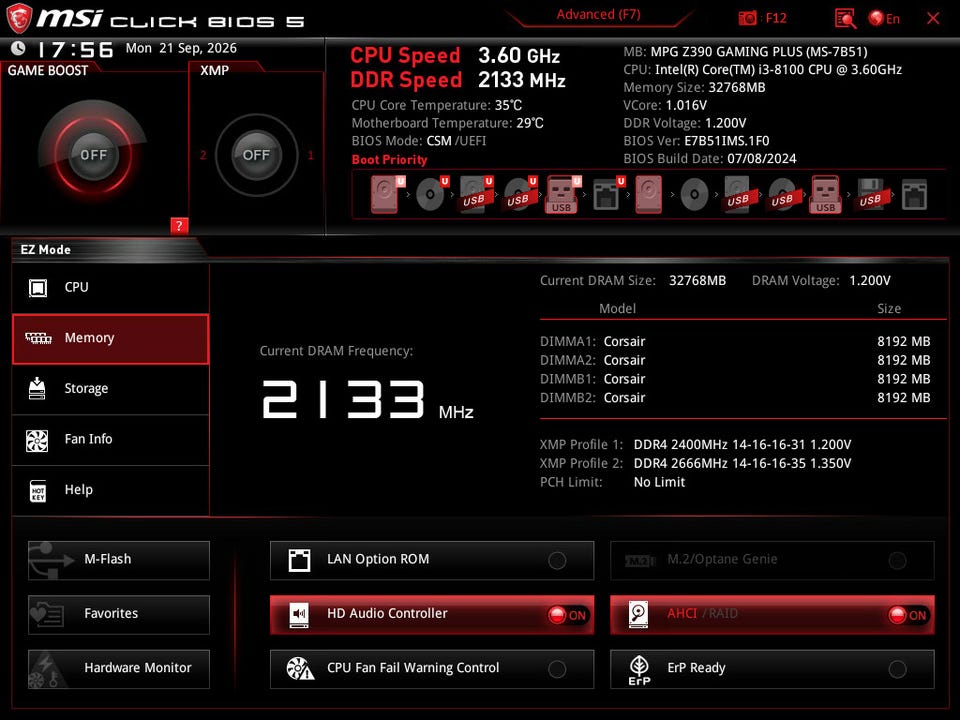The image size is (960, 720).
Task: Open Hardware Monitor
Action: (119, 669)
